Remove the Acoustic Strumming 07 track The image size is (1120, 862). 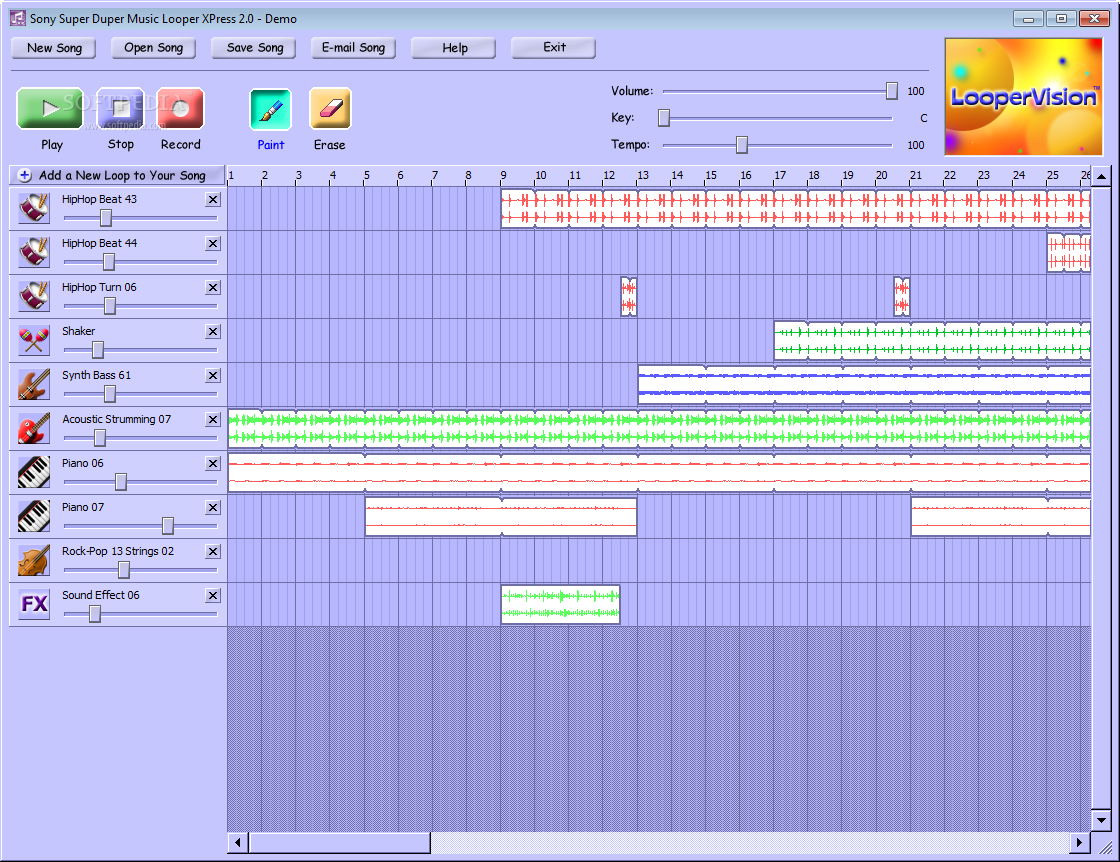[213, 419]
